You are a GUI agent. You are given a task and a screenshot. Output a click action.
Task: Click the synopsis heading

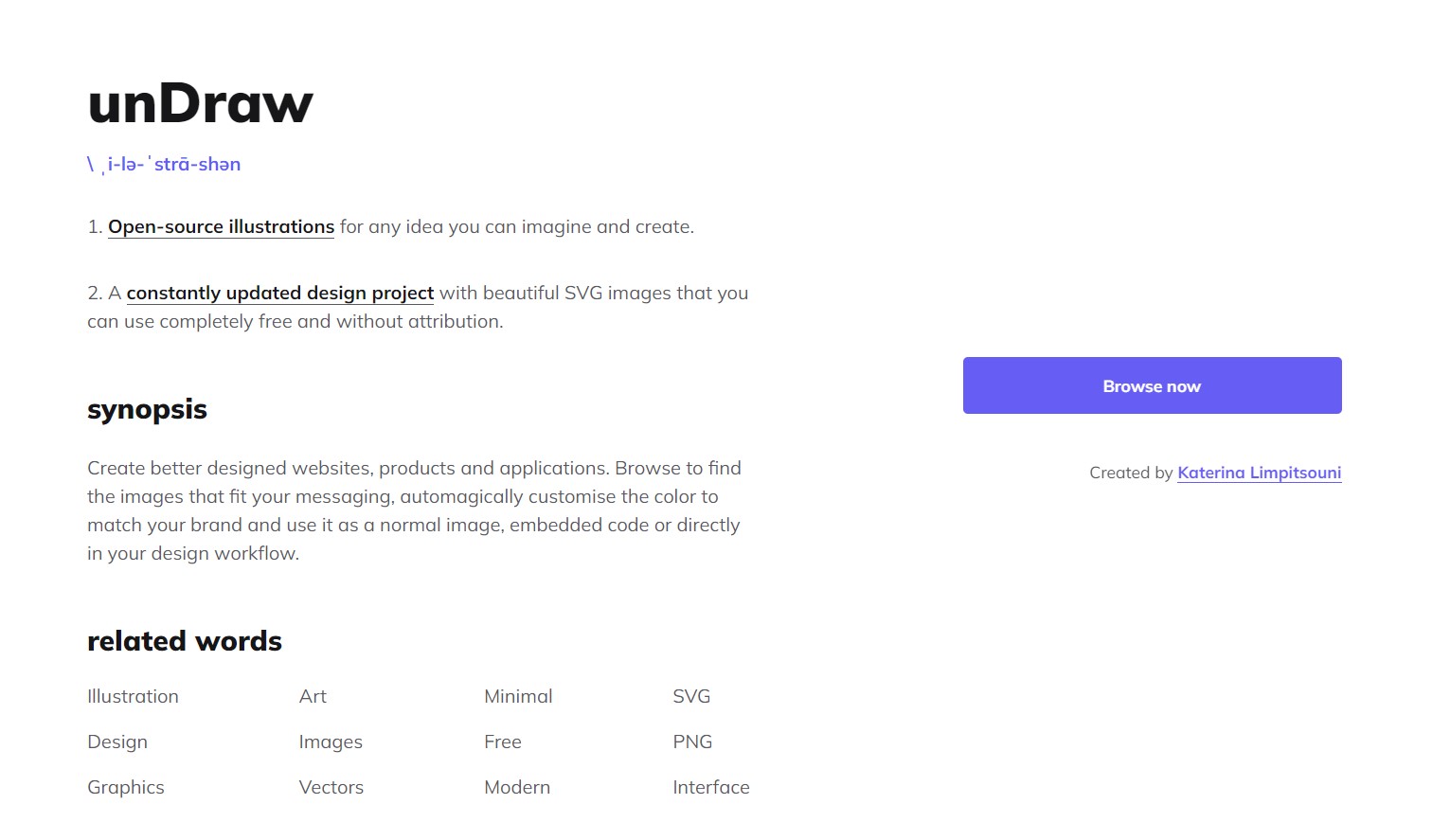(147, 410)
